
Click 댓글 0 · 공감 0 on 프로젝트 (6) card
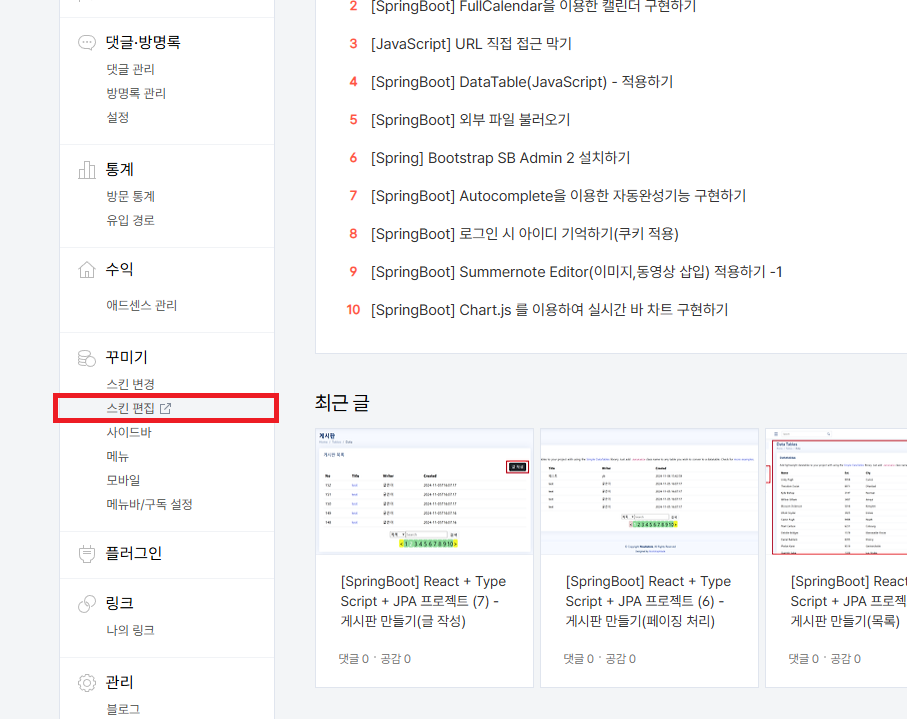tap(600, 659)
